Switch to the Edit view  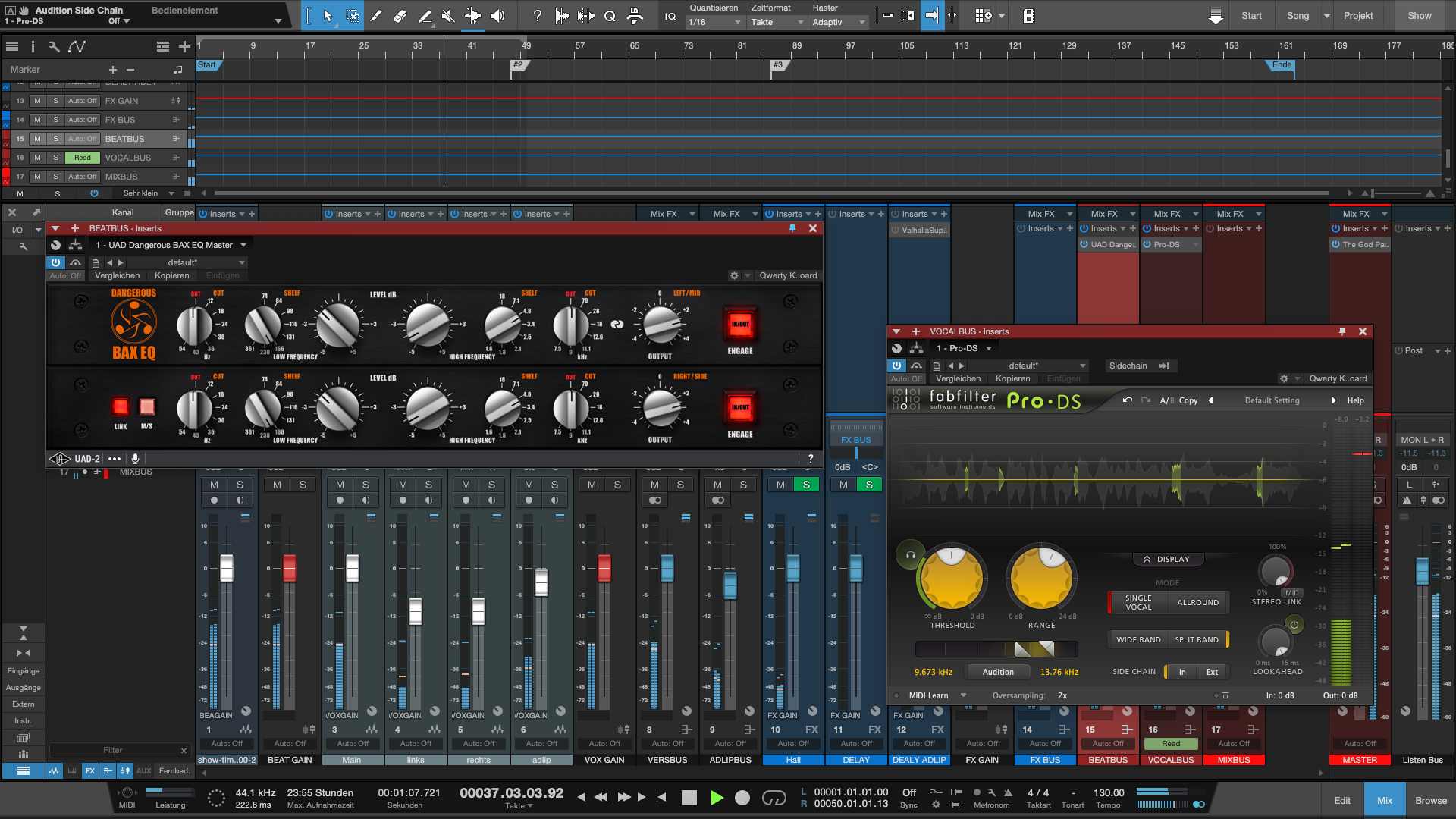click(1342, 800)
